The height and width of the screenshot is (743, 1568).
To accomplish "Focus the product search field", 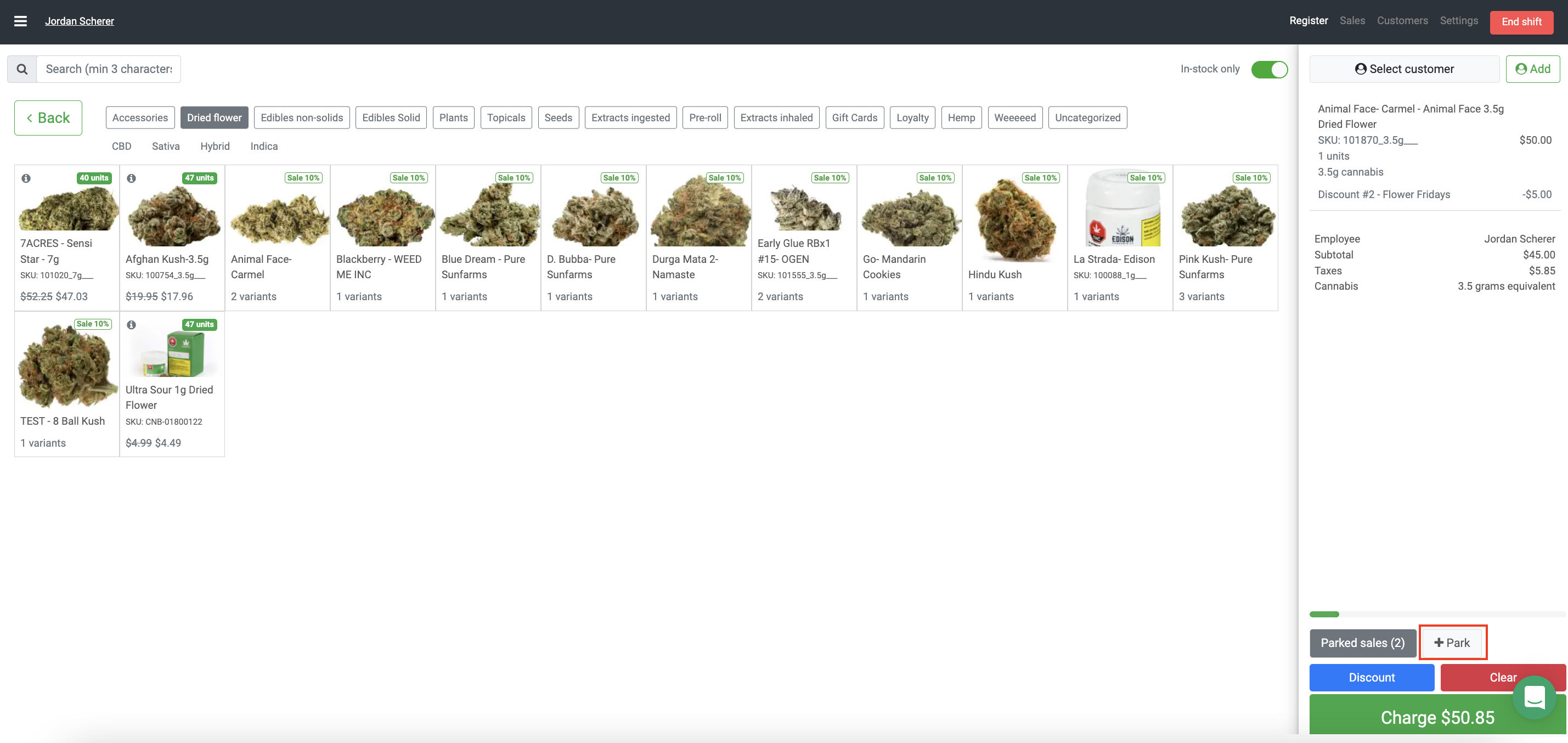I will pos(108,69).
